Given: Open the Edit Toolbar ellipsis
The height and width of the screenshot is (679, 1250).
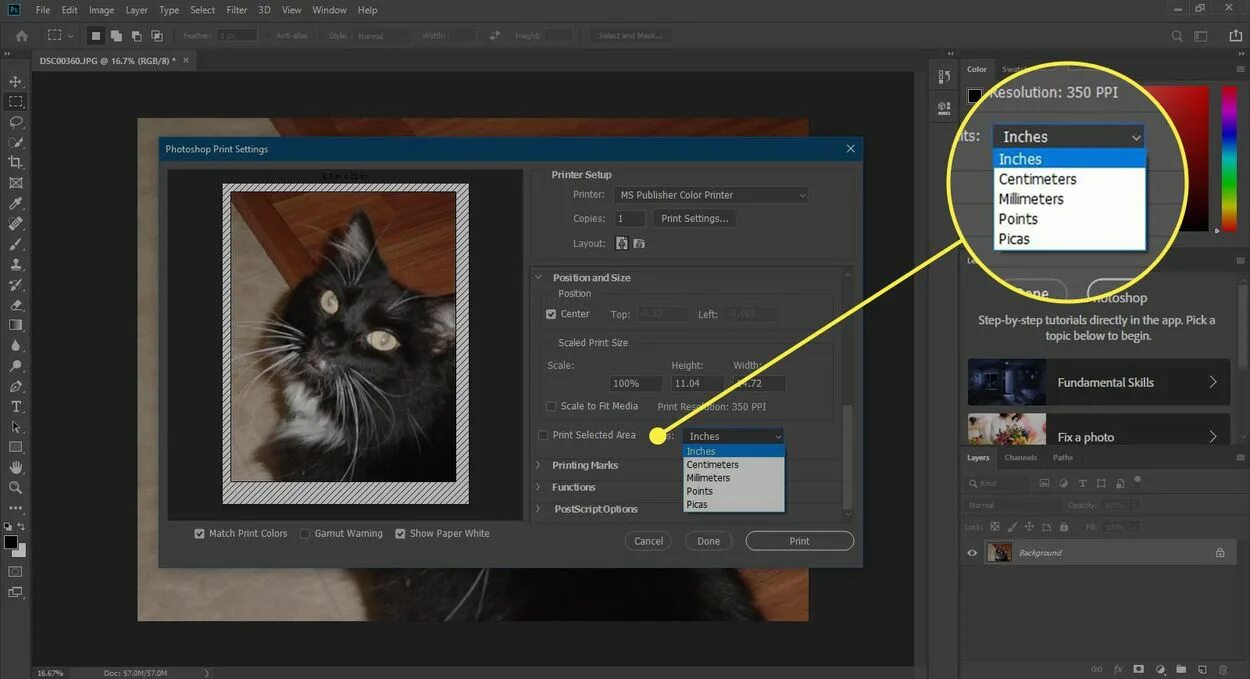Looking at the screenshot, I should [16, 508].
